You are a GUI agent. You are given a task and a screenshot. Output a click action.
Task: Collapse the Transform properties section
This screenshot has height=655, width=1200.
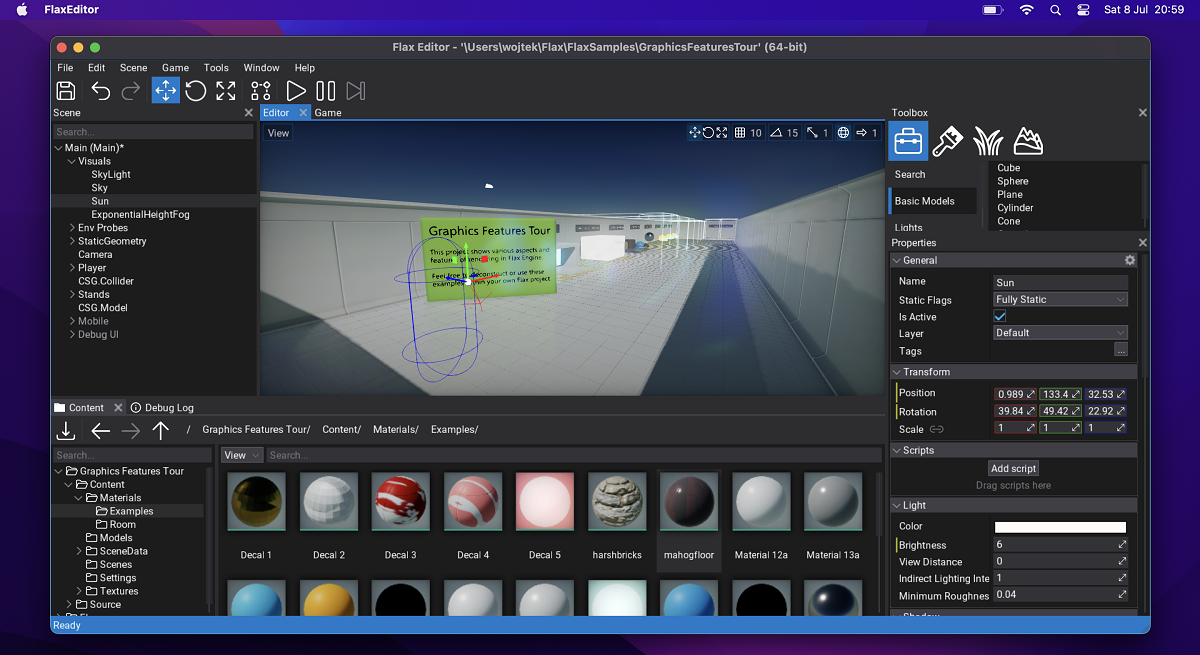coord(926,372)
